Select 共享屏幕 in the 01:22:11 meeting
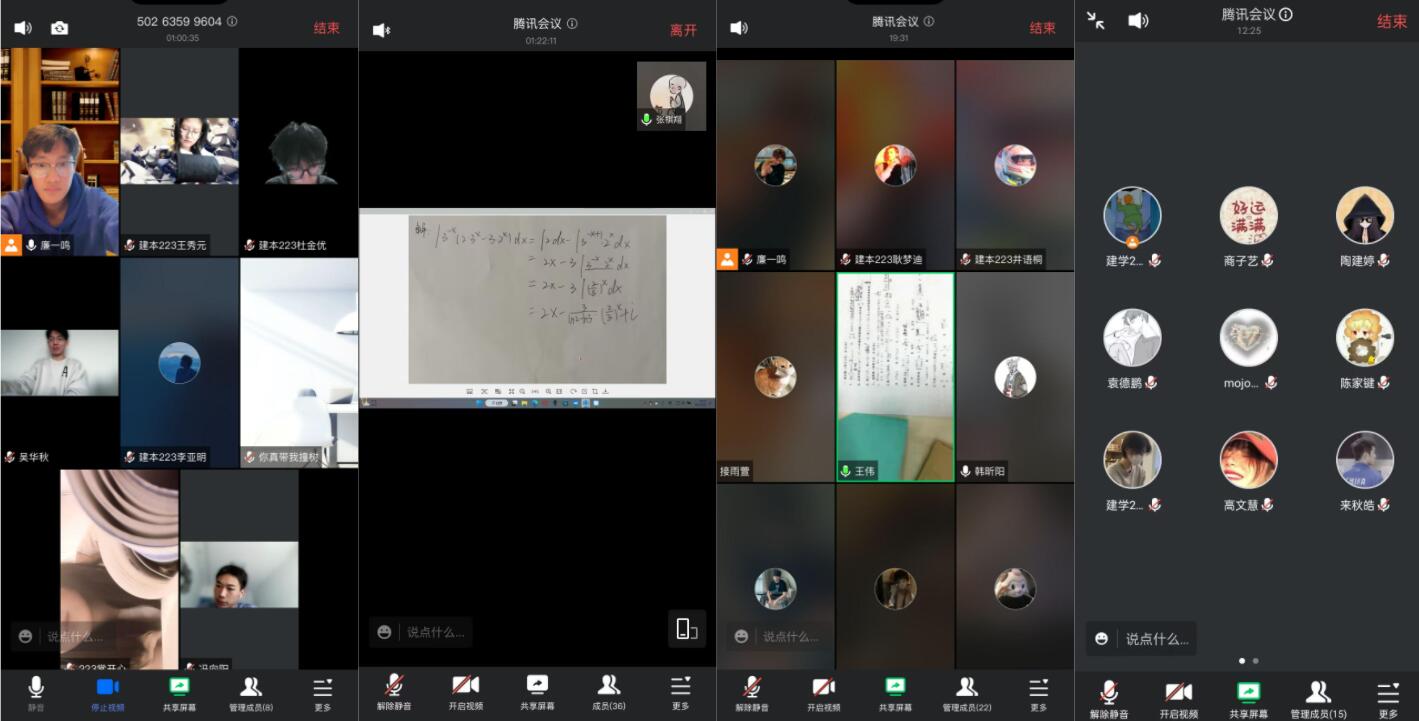Image resolution: width=1419 pixels, height=721 pixels. click(537, 692)
